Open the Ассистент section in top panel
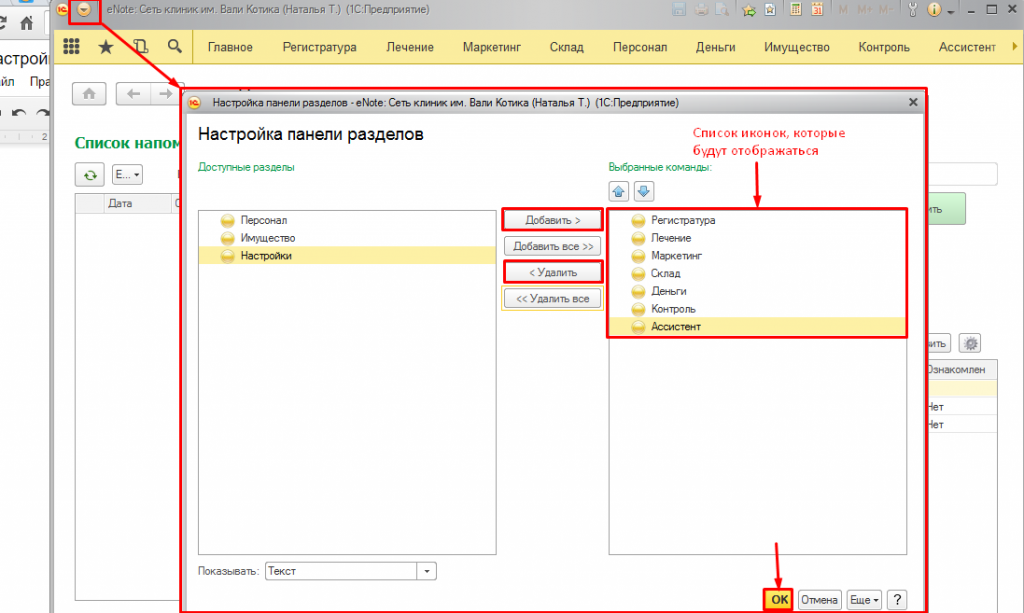 tap(967, 47)
